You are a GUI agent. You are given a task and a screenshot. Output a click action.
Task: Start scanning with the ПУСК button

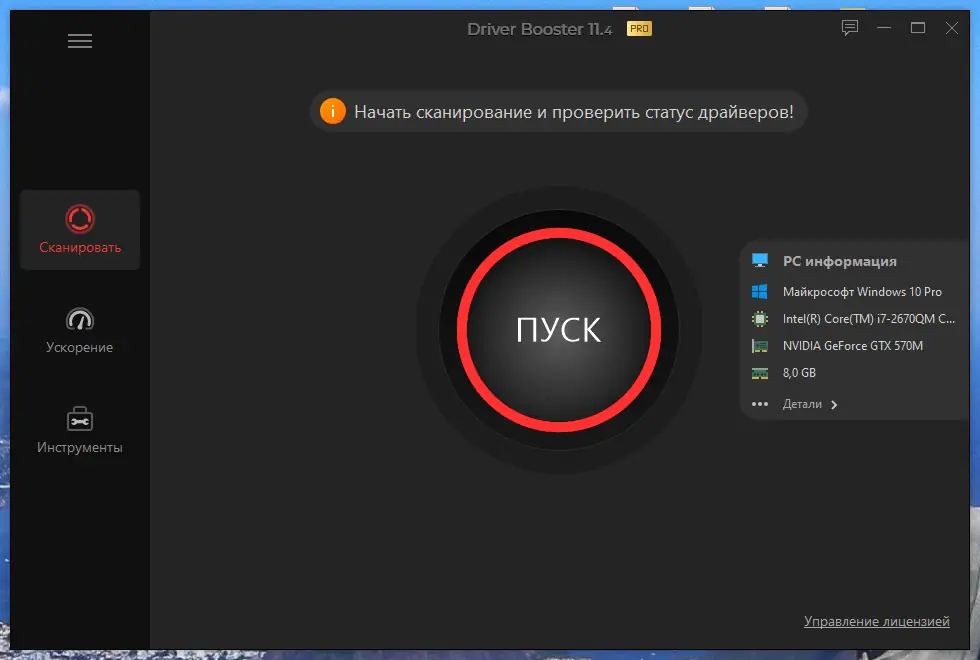coord(559,330)
